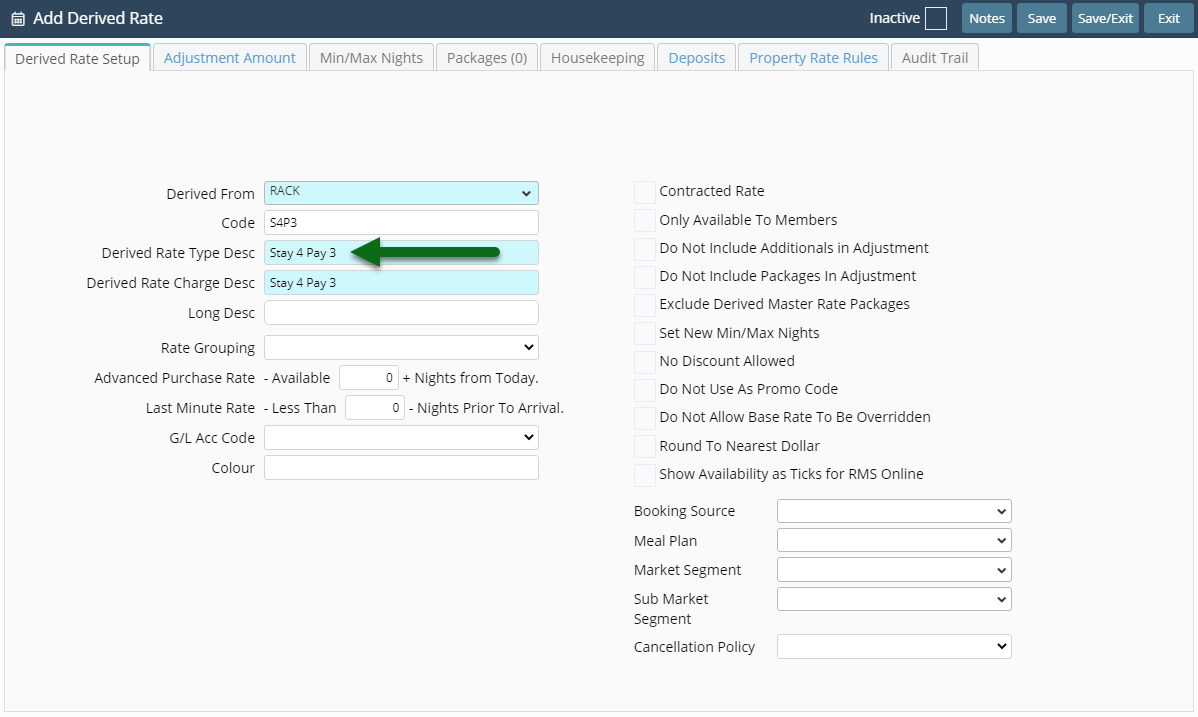Open the Rate Grouping dropdown
Viewport: 1198px width, 717px height.
click(401, 348)
